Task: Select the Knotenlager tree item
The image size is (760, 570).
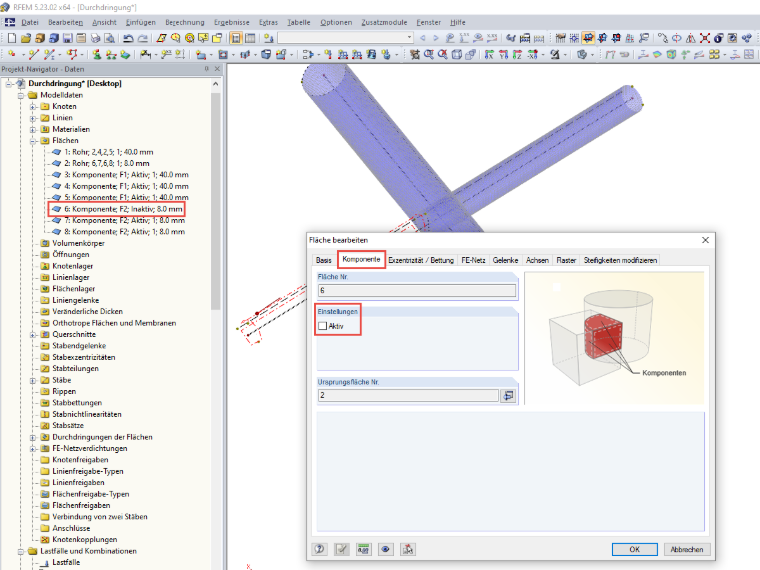Action: [73, 266]
